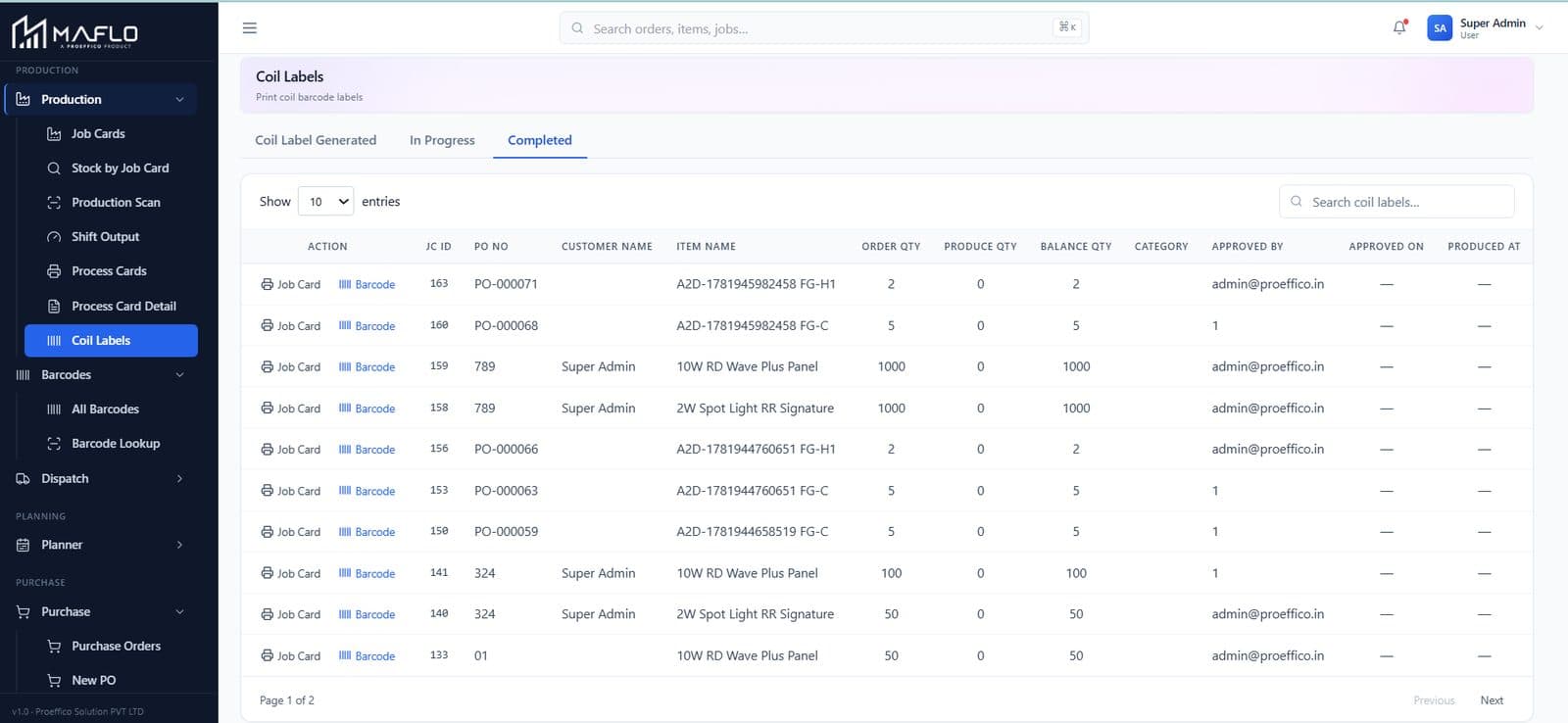
Task: Click the barcode icon for JC 160
Action: click(x=345, y=325)
